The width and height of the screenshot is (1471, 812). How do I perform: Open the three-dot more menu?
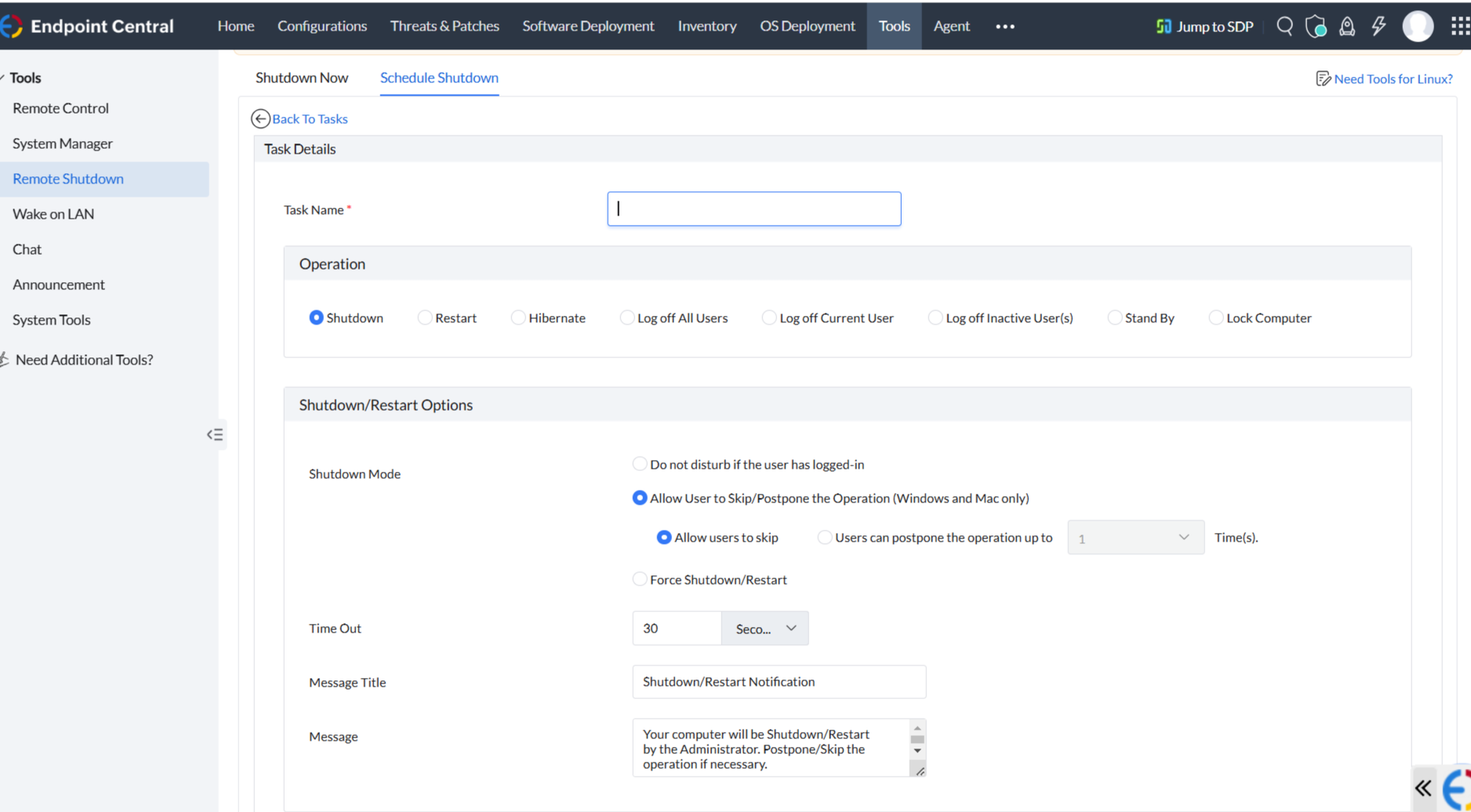point(1005,27)
